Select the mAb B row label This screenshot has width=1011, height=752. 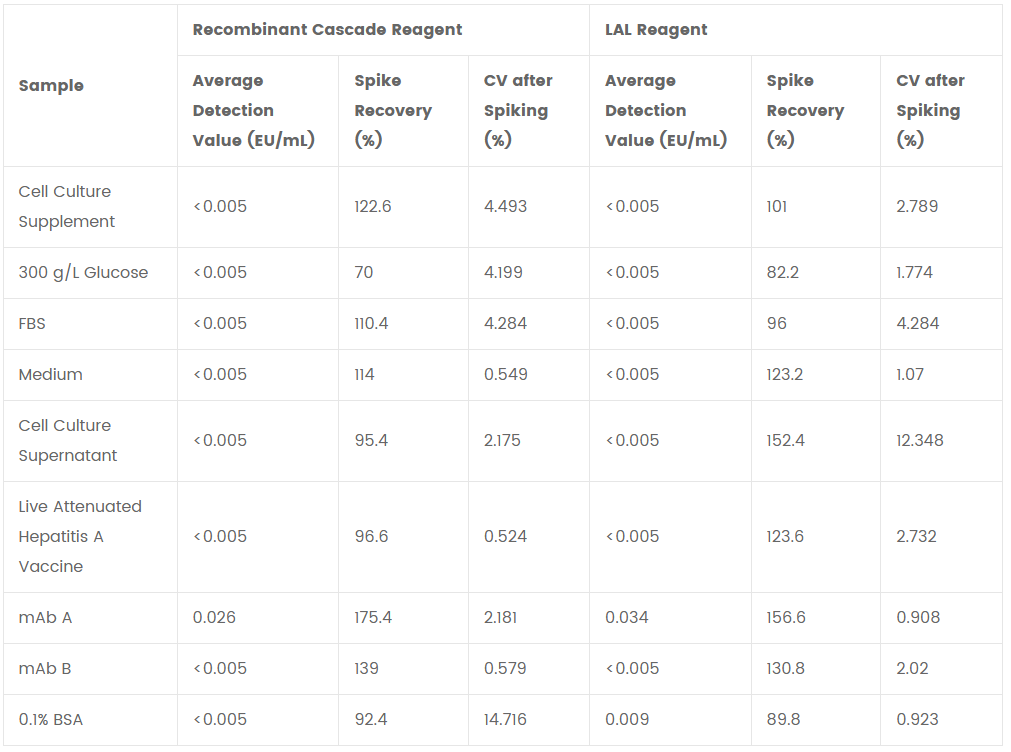tap(45, 668)
